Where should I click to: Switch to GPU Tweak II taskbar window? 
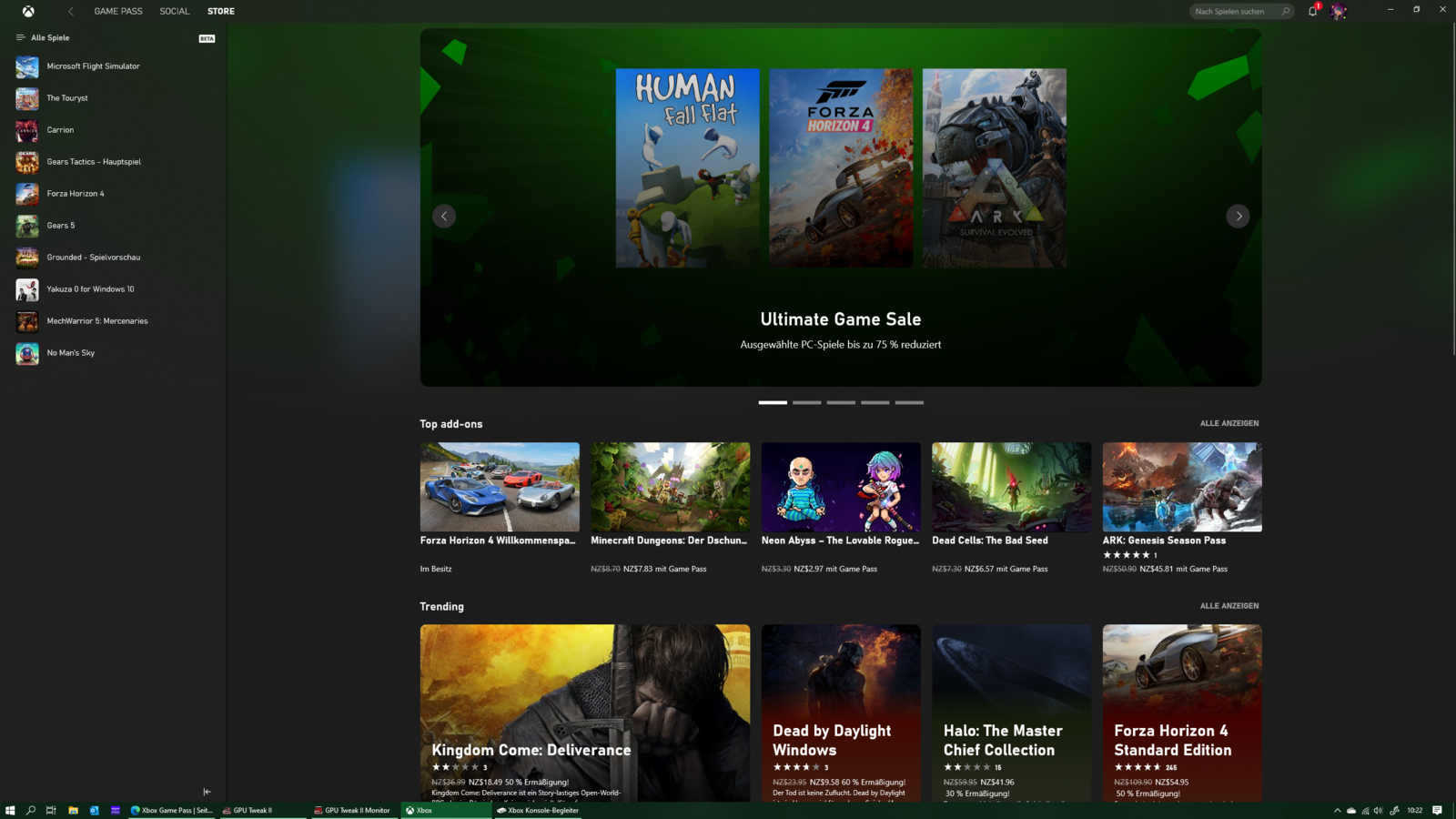pos(264,810)
